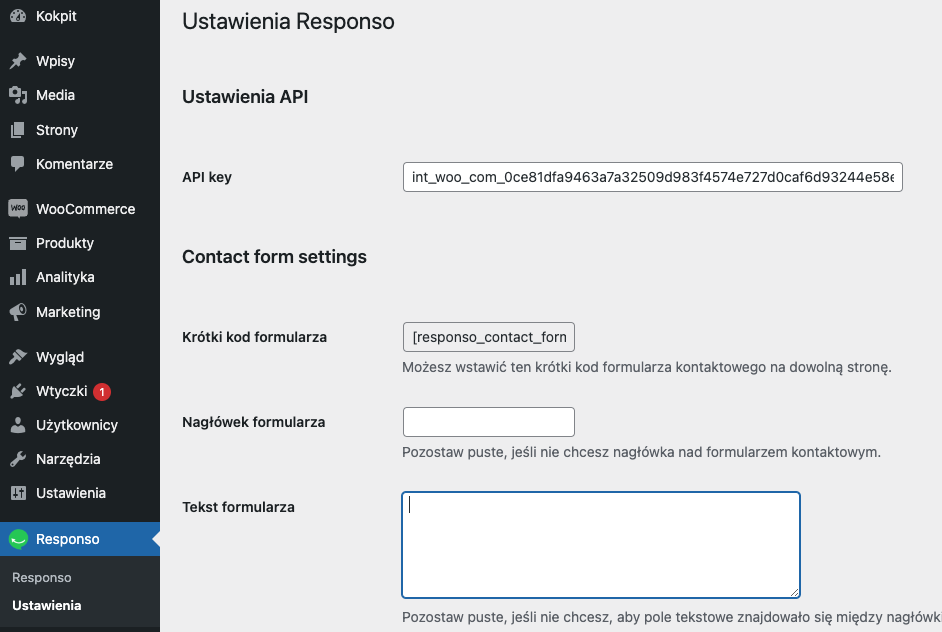The image size is (942, 632).
Task: Click the Wygląd paintbrush icon
Action: (18, 357)
